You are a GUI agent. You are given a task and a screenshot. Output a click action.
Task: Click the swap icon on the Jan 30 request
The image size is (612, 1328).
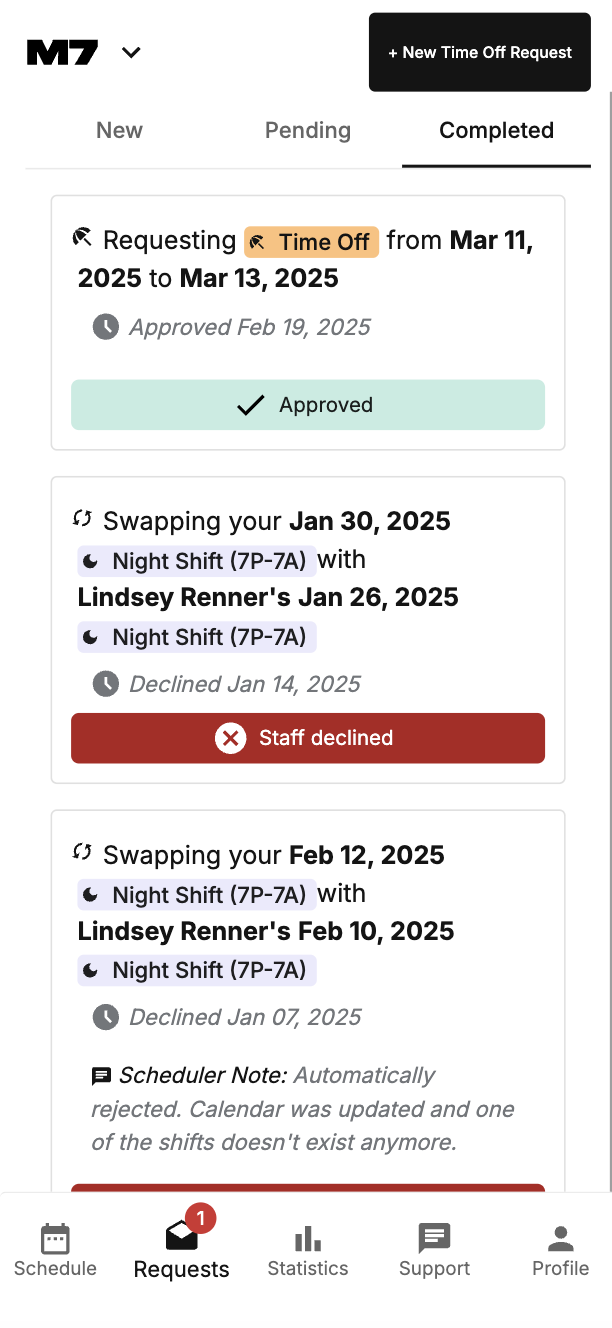[x=82, y=518]
